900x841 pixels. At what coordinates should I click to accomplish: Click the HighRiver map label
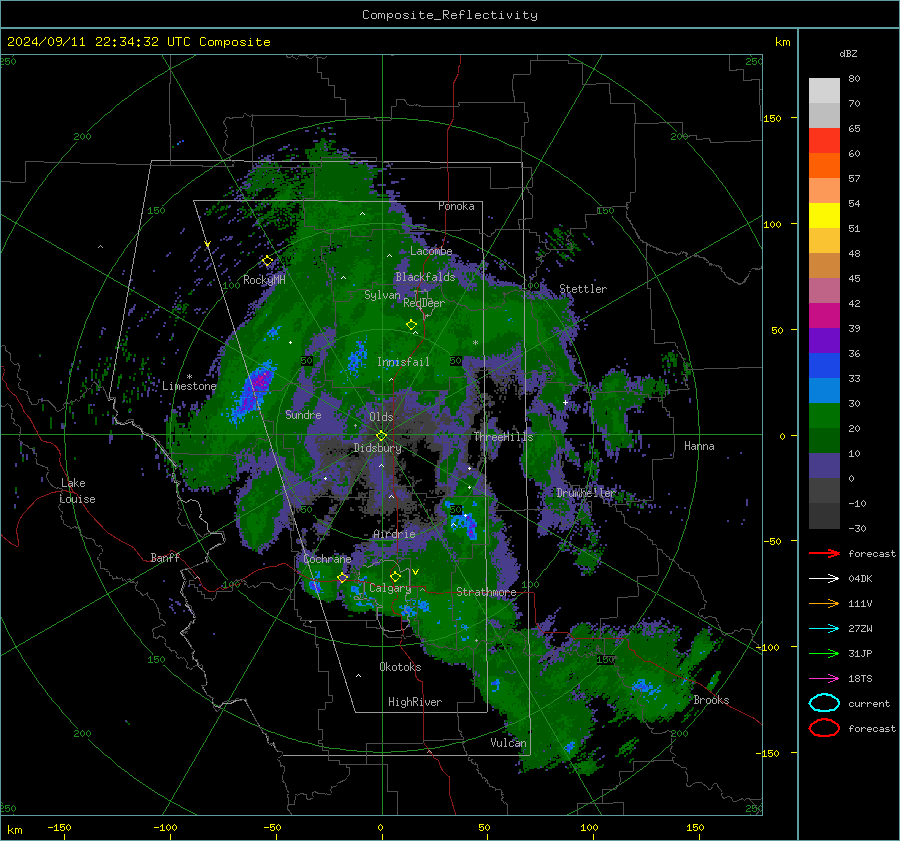point(415,702)
